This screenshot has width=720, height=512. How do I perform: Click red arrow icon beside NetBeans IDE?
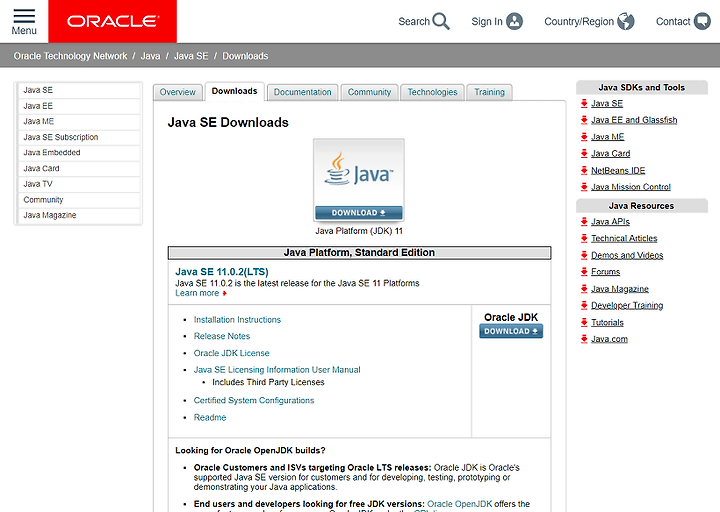(x=584, y=170)
